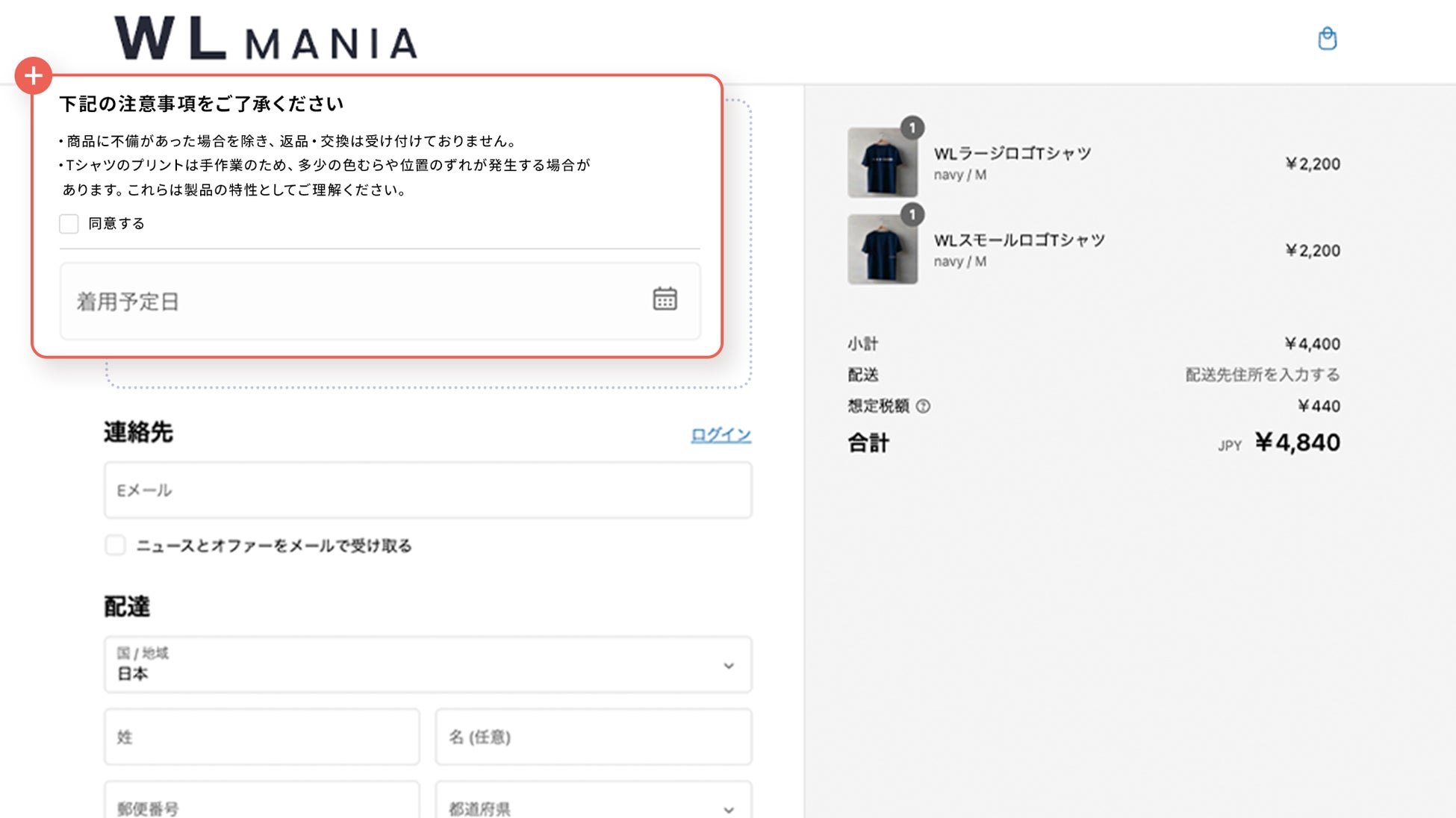Click the 姓 last name field

coord(261,737)
